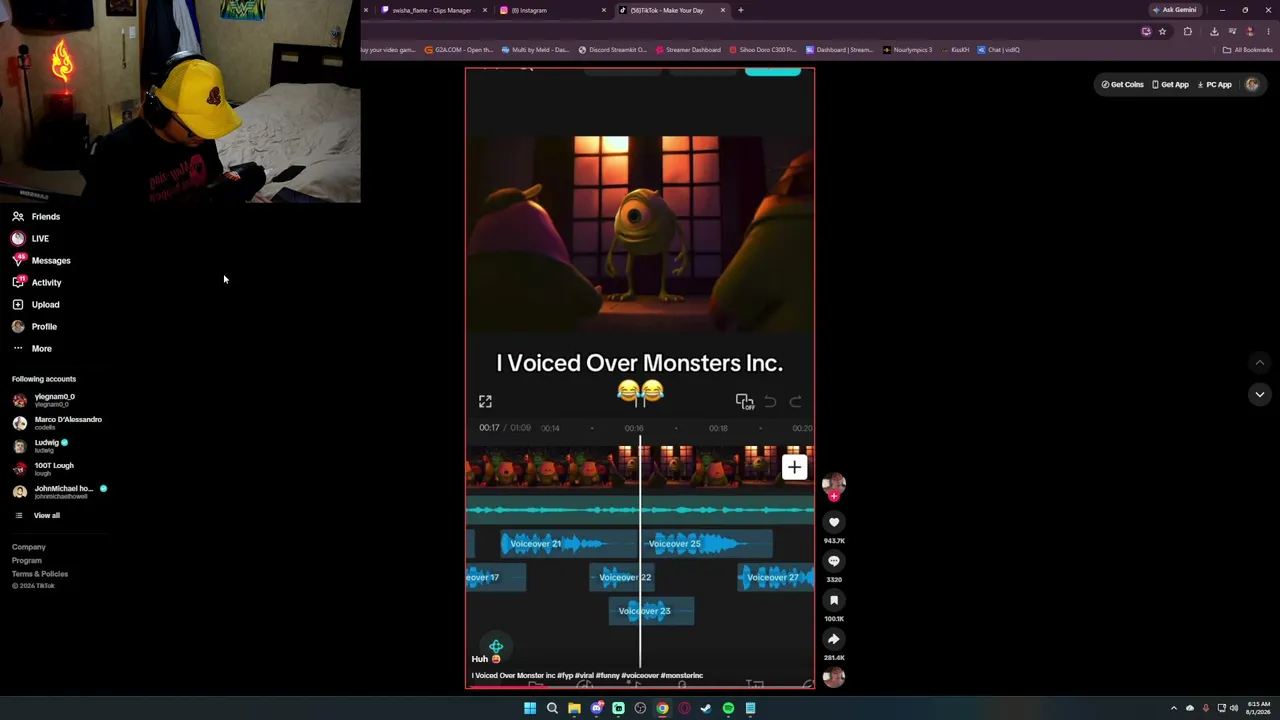1280x720 pixels.
Task: Open the Sihoo Doro C300 bookmark
Action: click(764, 50)
